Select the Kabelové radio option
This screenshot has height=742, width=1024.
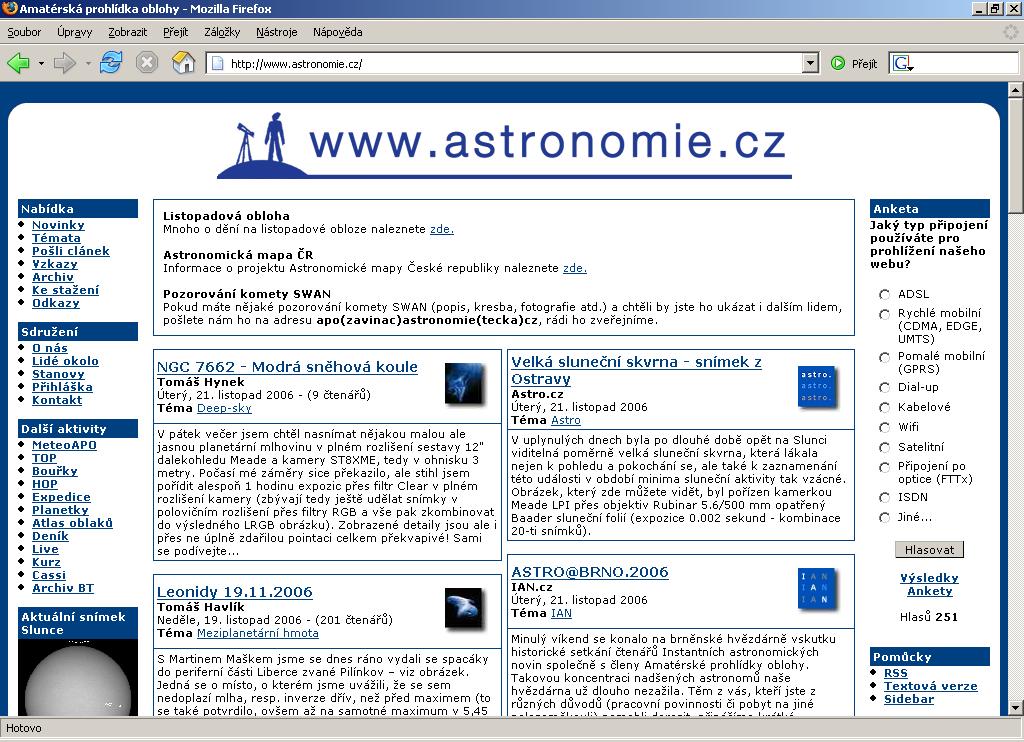point(884,408)
